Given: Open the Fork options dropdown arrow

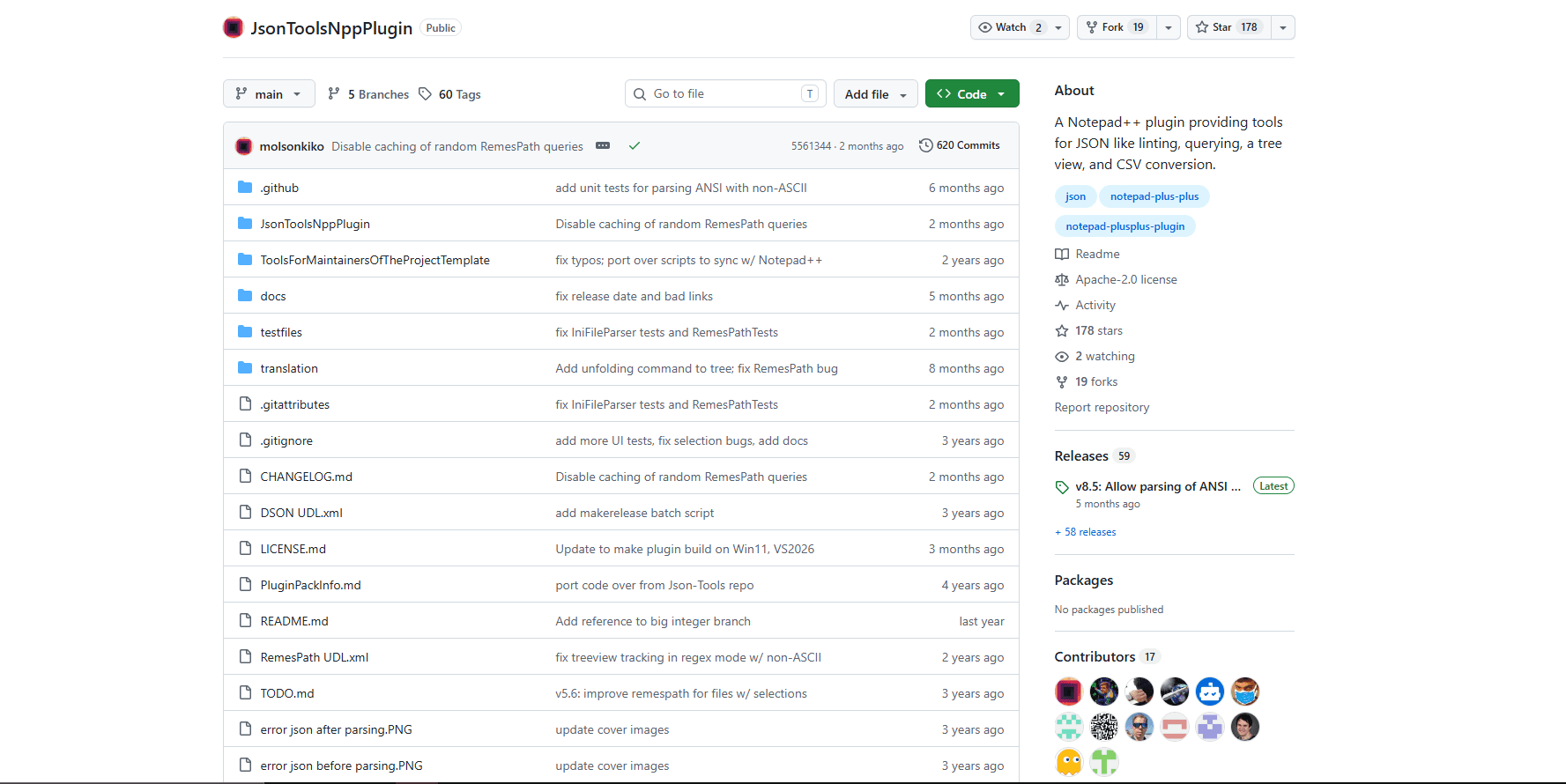Looking at the screenshot, I should pos(1169,27).
